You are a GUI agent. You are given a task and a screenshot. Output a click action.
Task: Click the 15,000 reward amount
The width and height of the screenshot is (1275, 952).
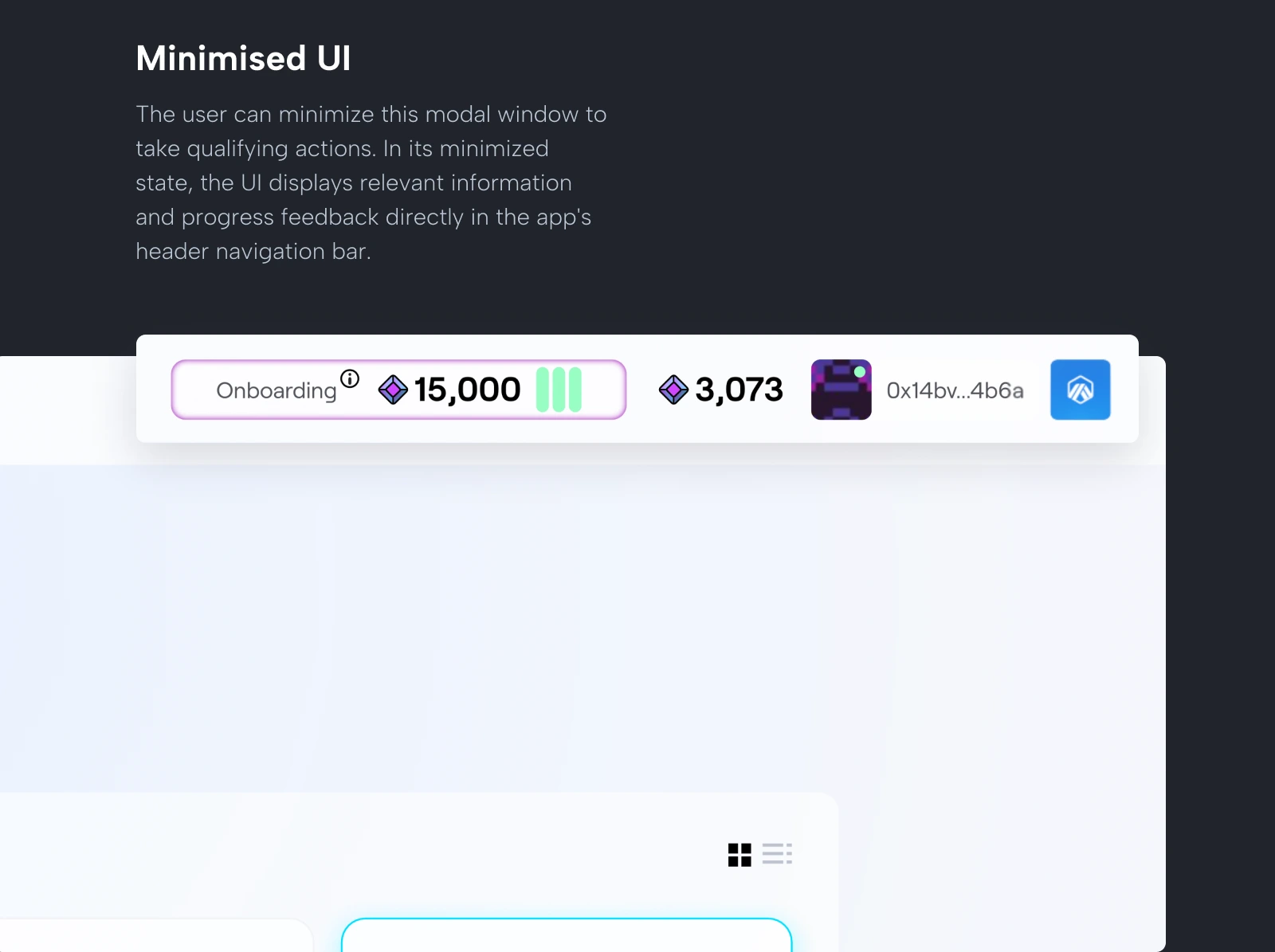pyautogui.click(x=467, y=390)
